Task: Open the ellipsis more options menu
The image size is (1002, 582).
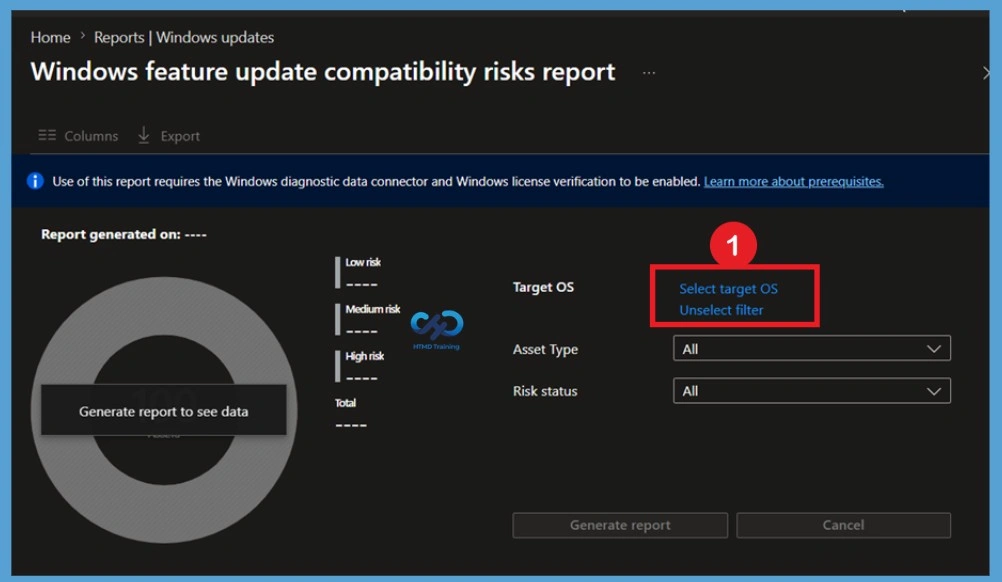Action: pos(649,73)
